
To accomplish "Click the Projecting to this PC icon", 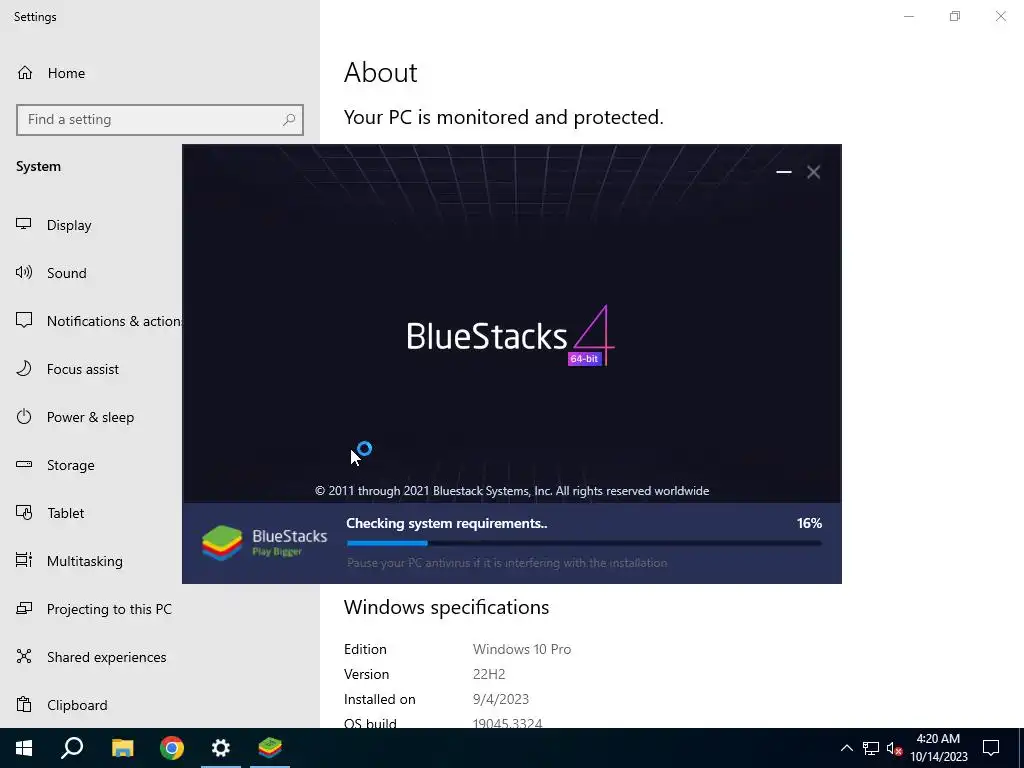I will point(24,608).
